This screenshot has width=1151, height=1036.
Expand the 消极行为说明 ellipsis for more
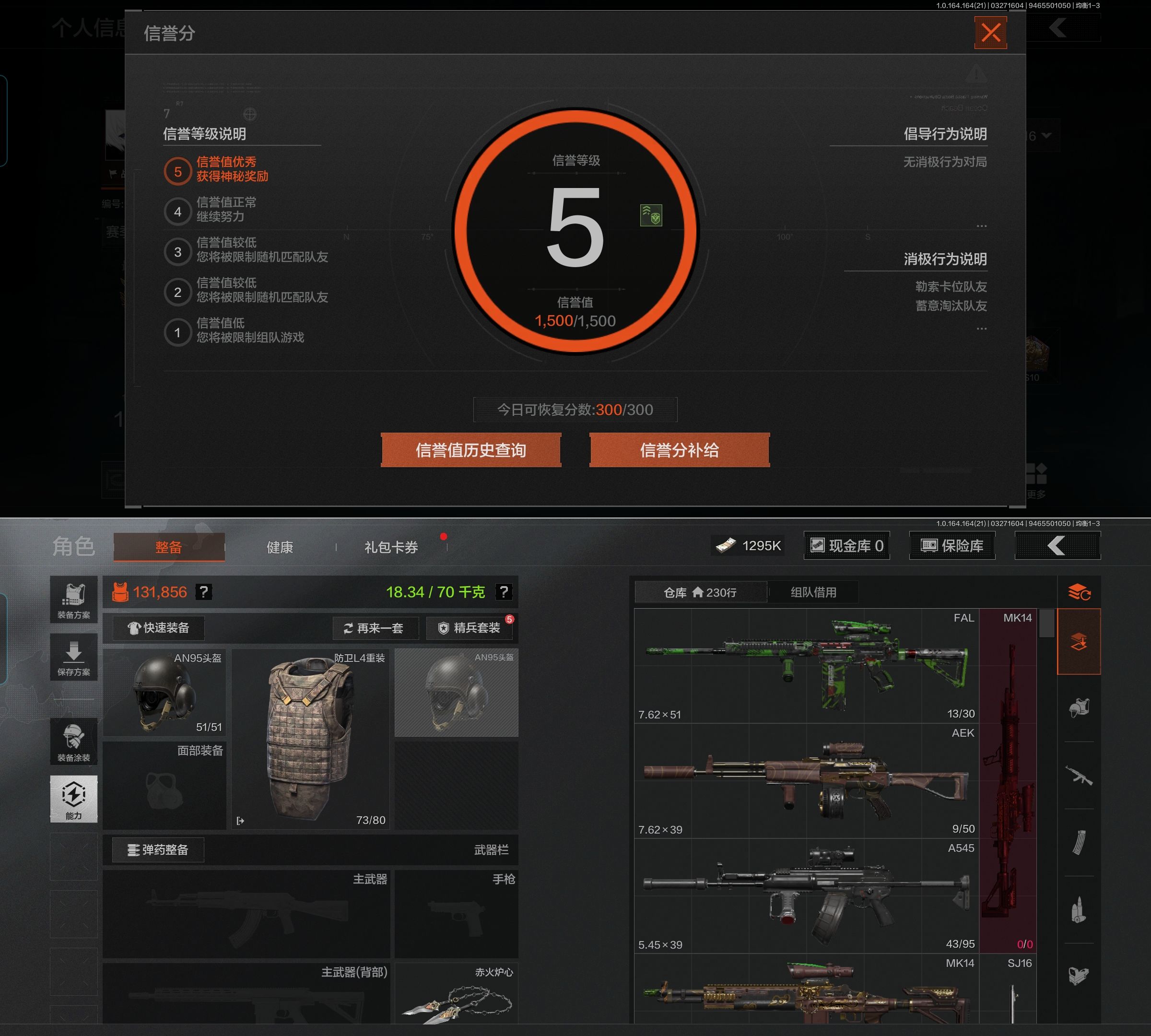pyautogui.click(x=981, y=329)
